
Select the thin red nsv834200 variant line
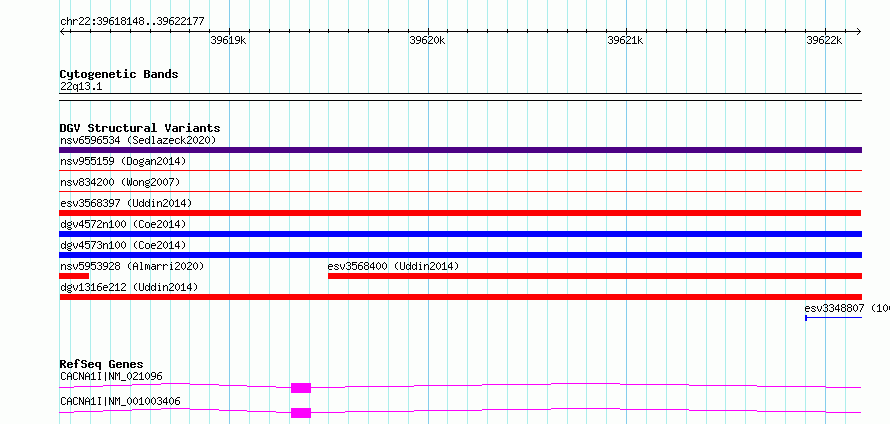(460, 191)
